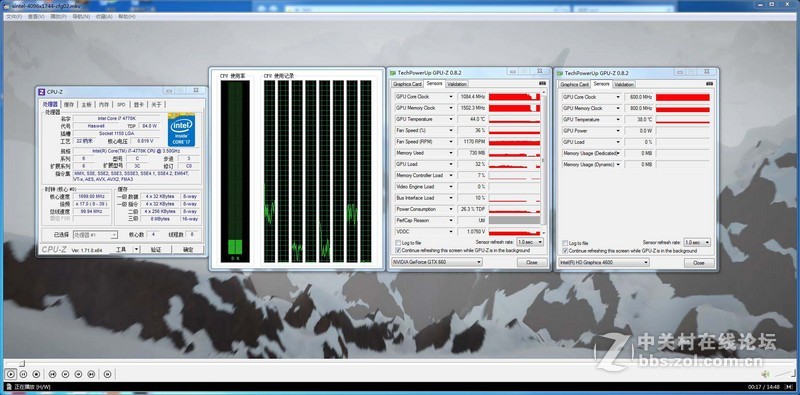Click the Stop button in the media player
800x395 pixels.
[36, 374]
